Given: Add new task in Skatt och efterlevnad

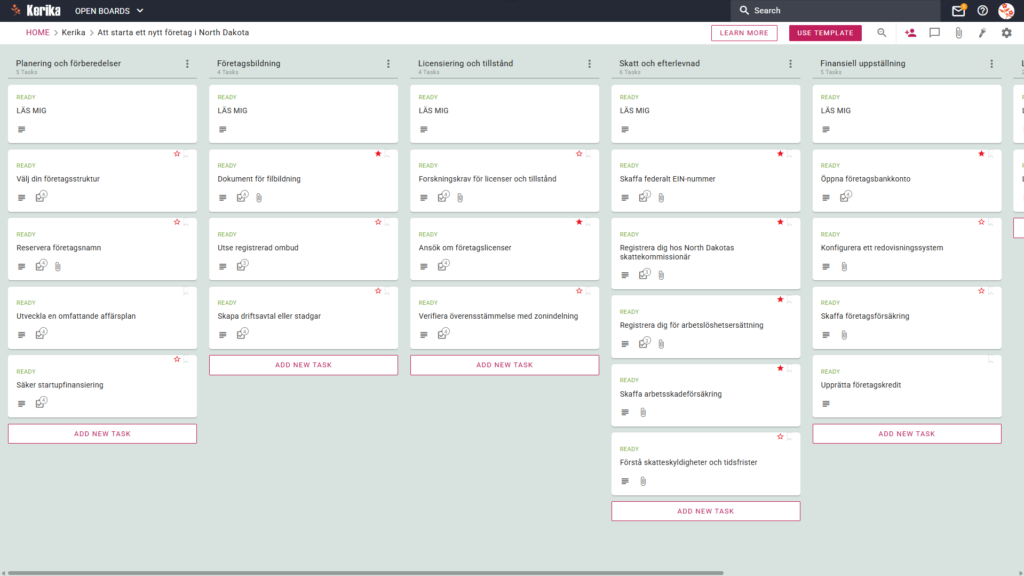Looking at the screenshot, I should 705,511.
